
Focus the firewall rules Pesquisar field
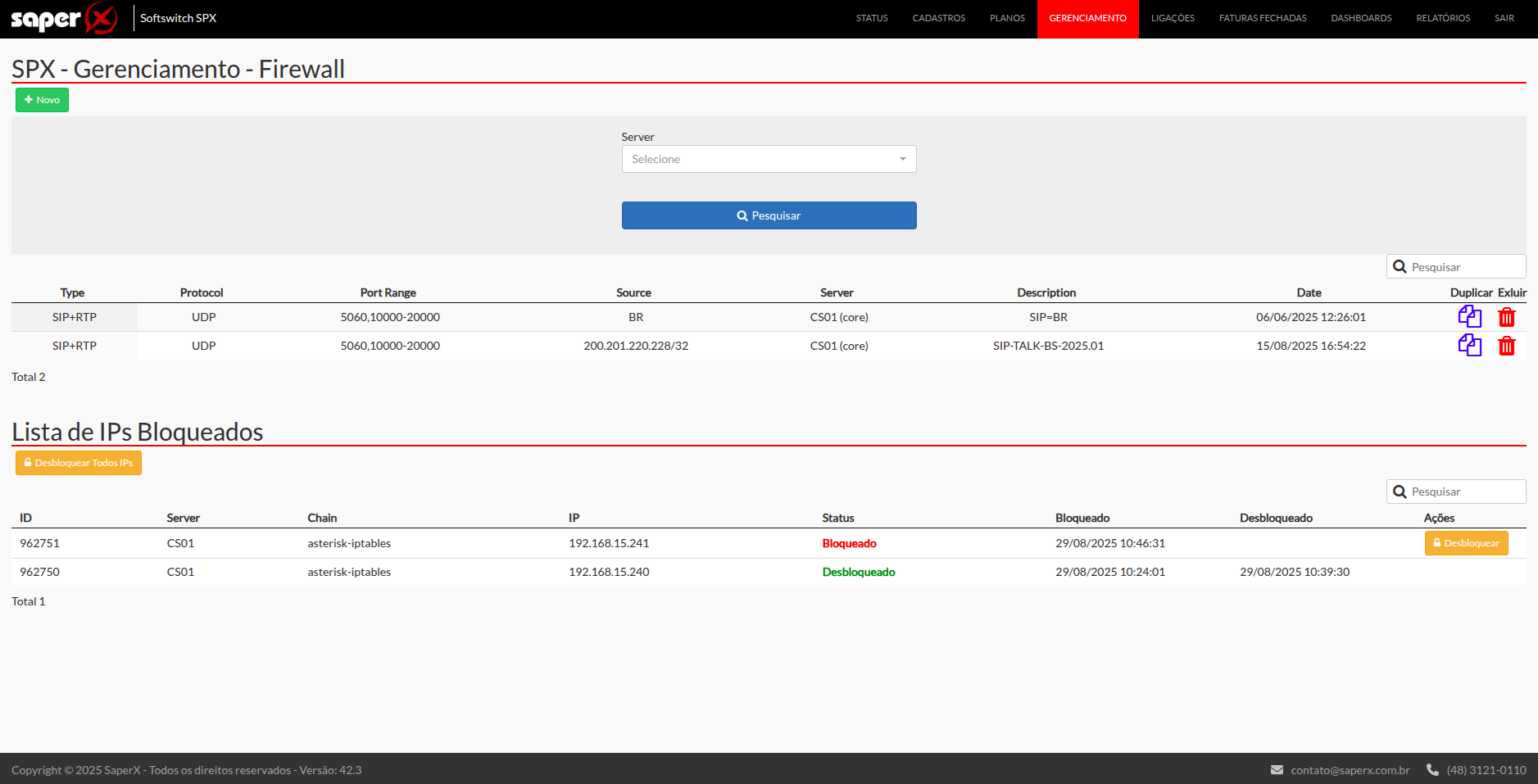[x=1455, y=267]
